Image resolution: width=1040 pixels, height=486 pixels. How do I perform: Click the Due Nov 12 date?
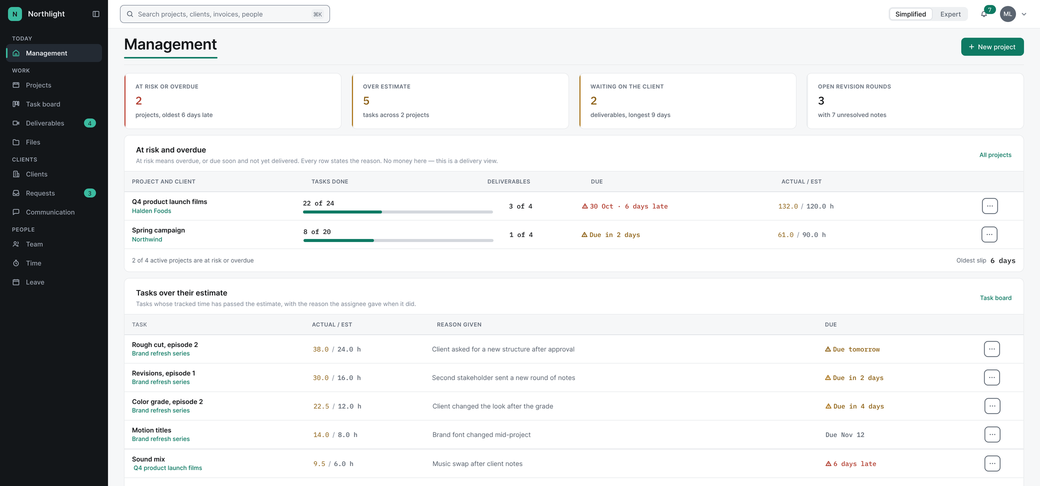[846, 435]
